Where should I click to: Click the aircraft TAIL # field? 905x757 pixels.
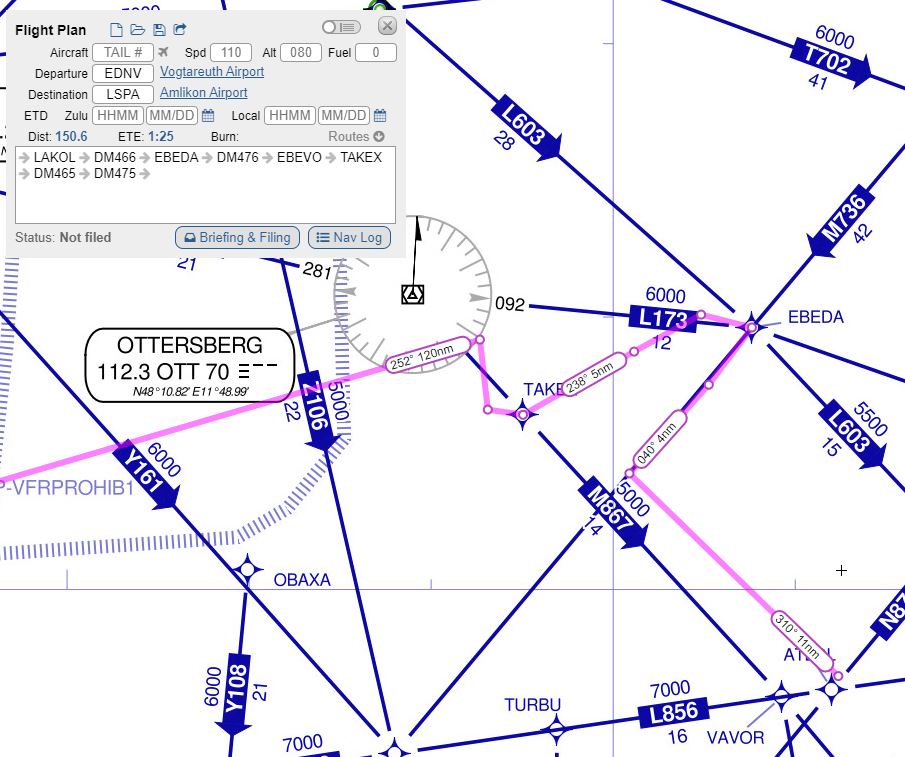pos(123,53)
